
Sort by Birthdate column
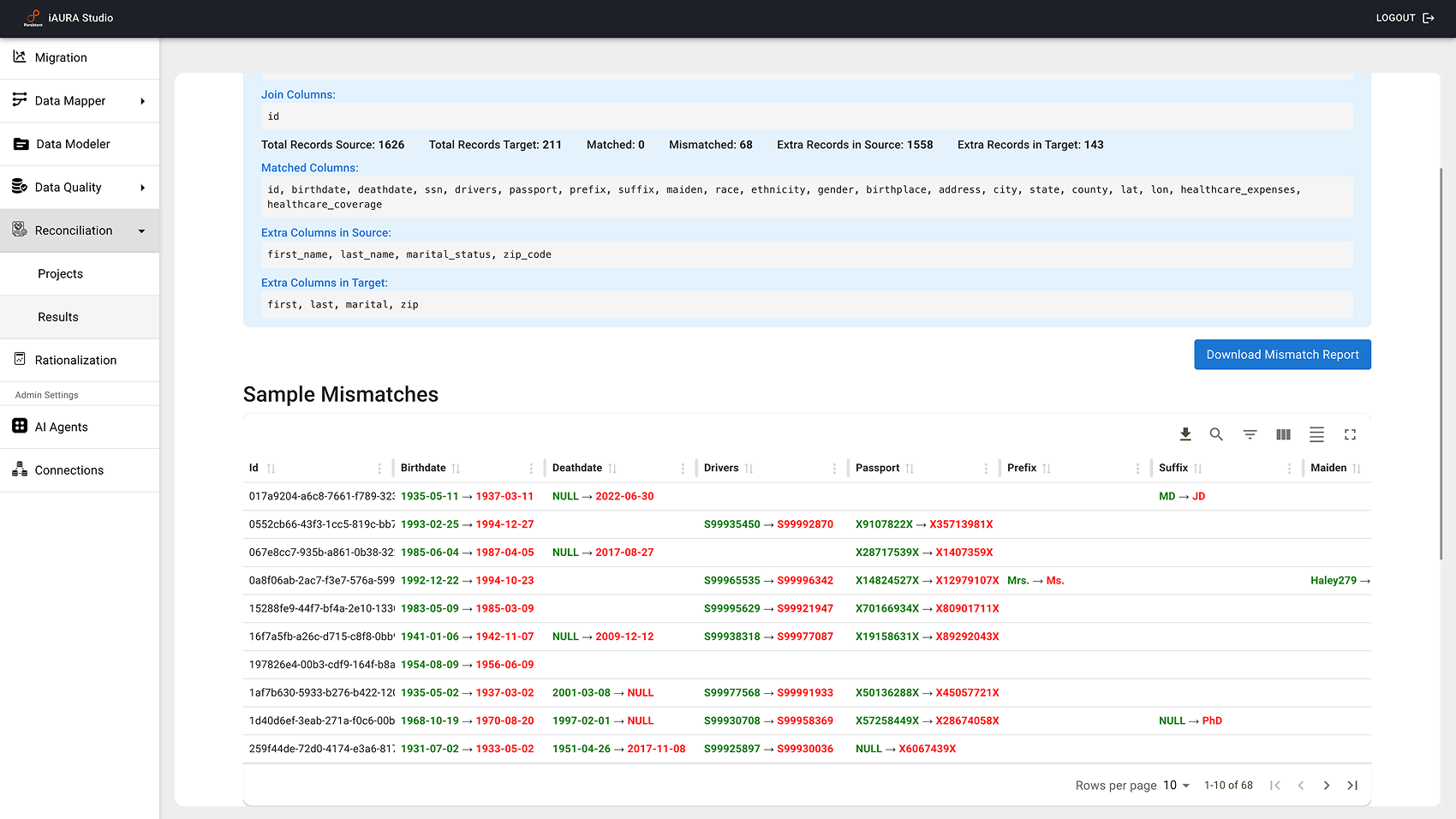456,469
